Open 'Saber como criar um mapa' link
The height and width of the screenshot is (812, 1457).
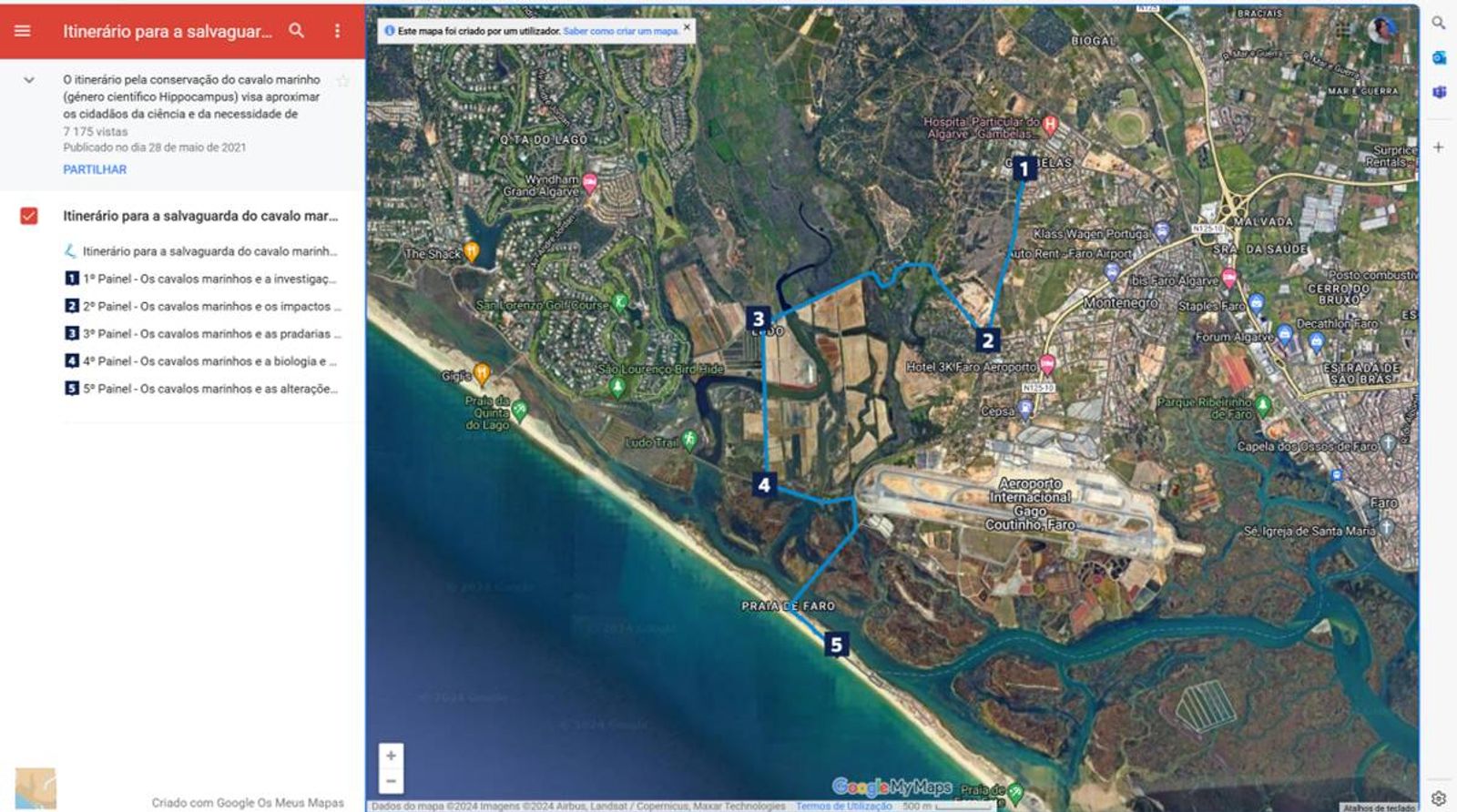[621, 31]
